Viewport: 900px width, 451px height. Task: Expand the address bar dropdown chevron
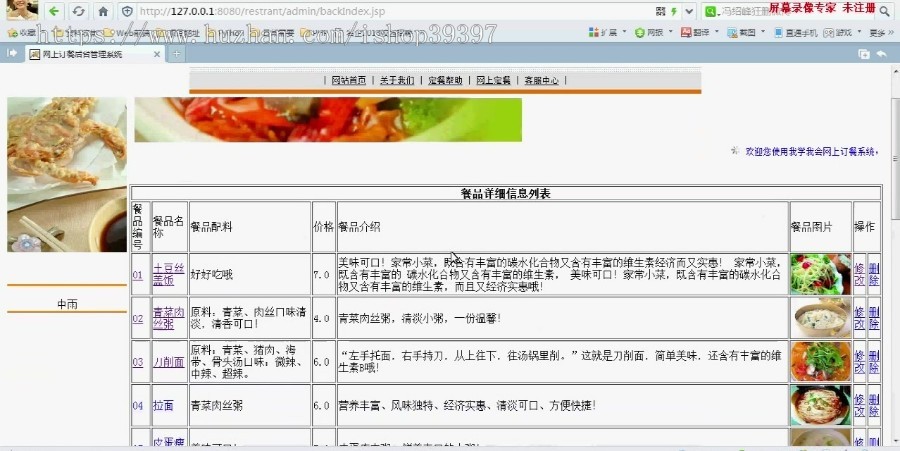point(689,11)
